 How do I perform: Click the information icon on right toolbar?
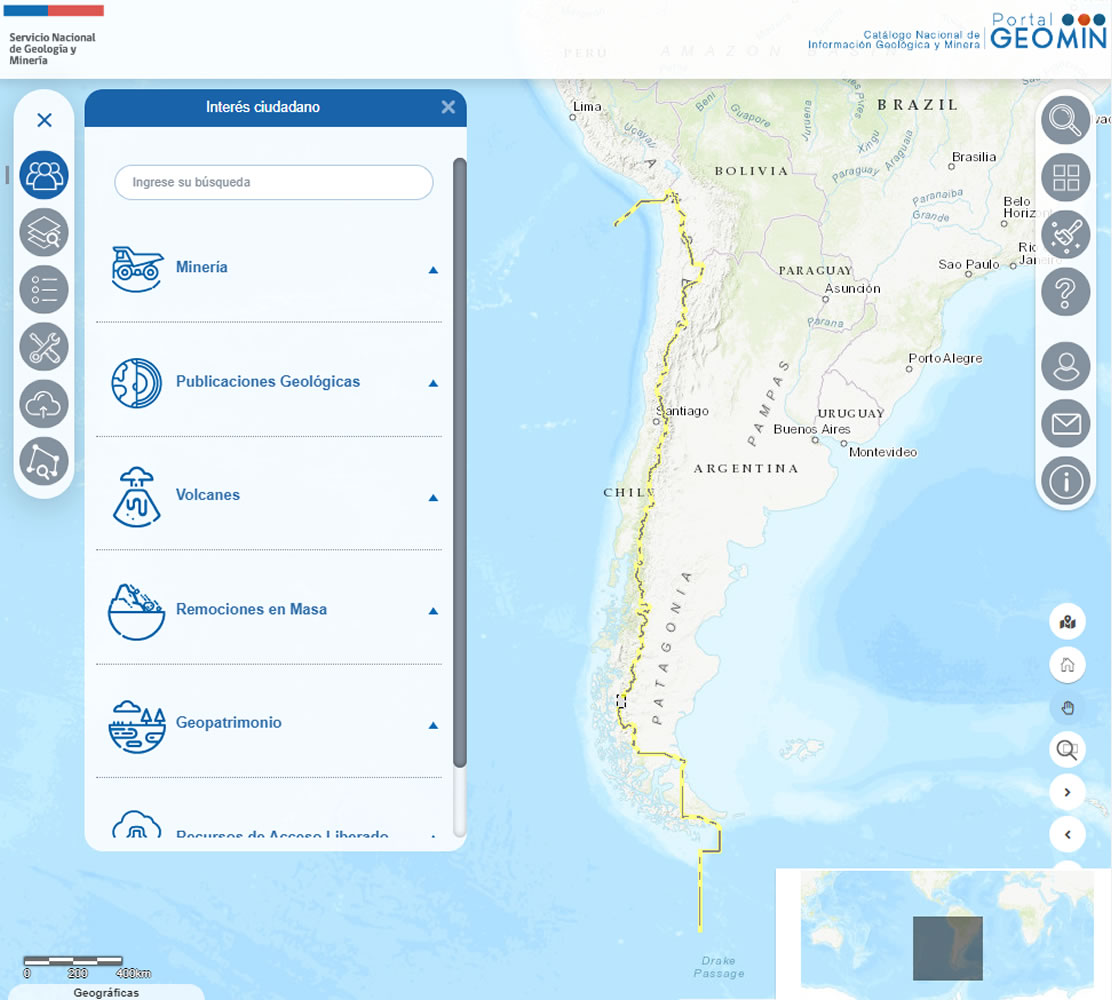click(1066, 481)
